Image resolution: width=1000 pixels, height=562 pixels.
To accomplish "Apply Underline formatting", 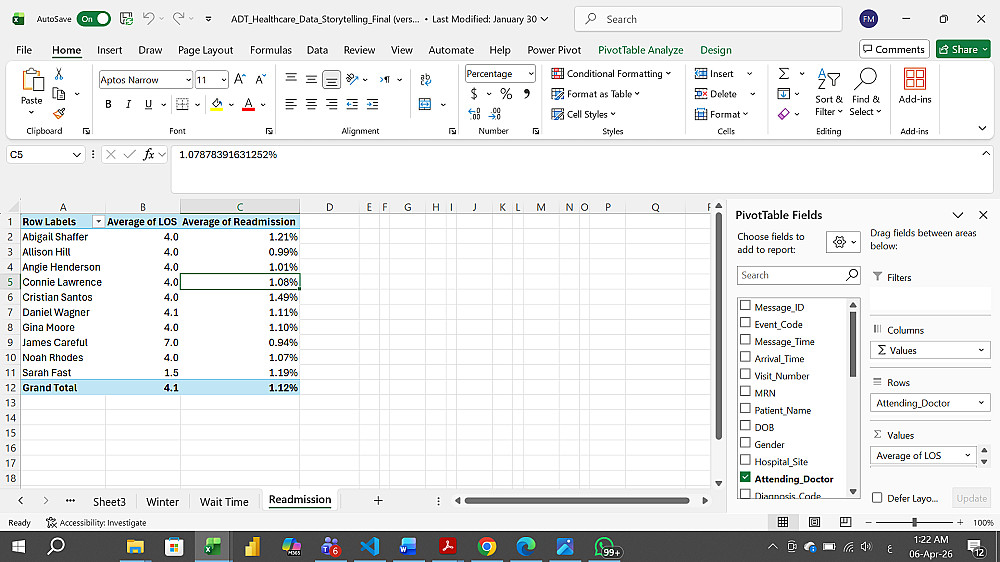I will click(148, 104).
